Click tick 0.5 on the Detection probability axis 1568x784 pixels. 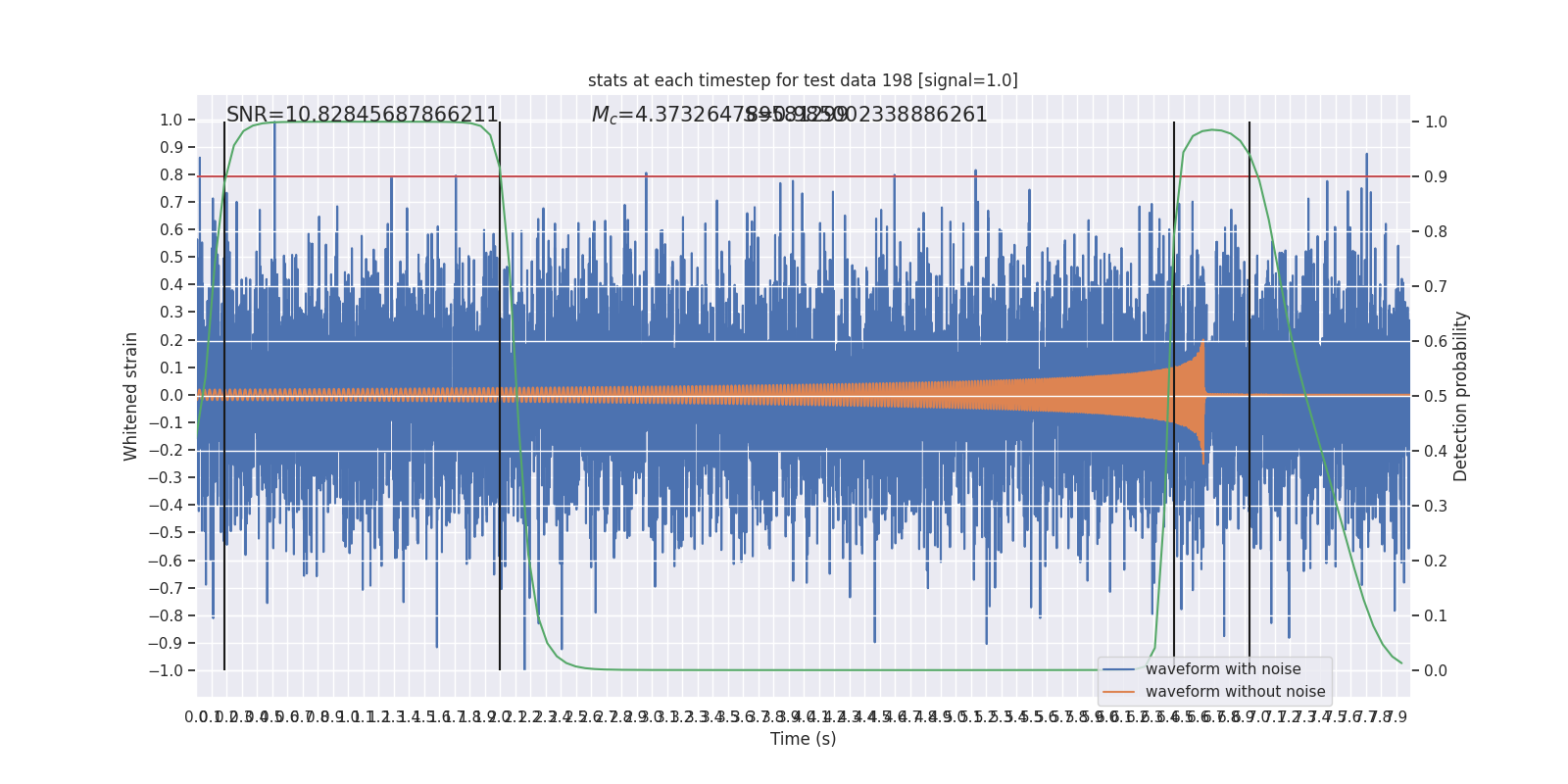pyautogui.click(x=1436, y=397)
